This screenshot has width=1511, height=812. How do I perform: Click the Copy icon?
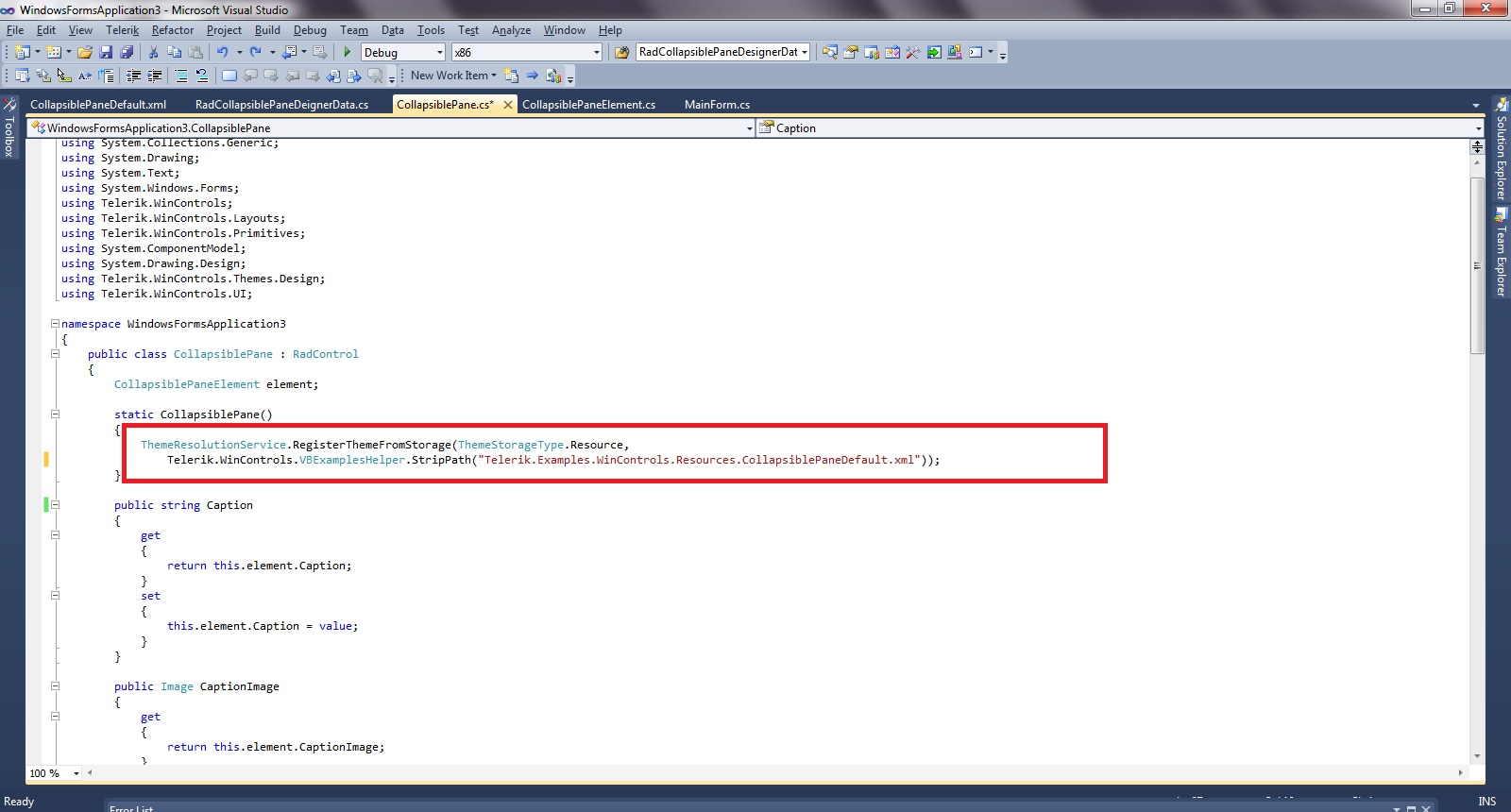pyautogui.click(x=175, y=52)
